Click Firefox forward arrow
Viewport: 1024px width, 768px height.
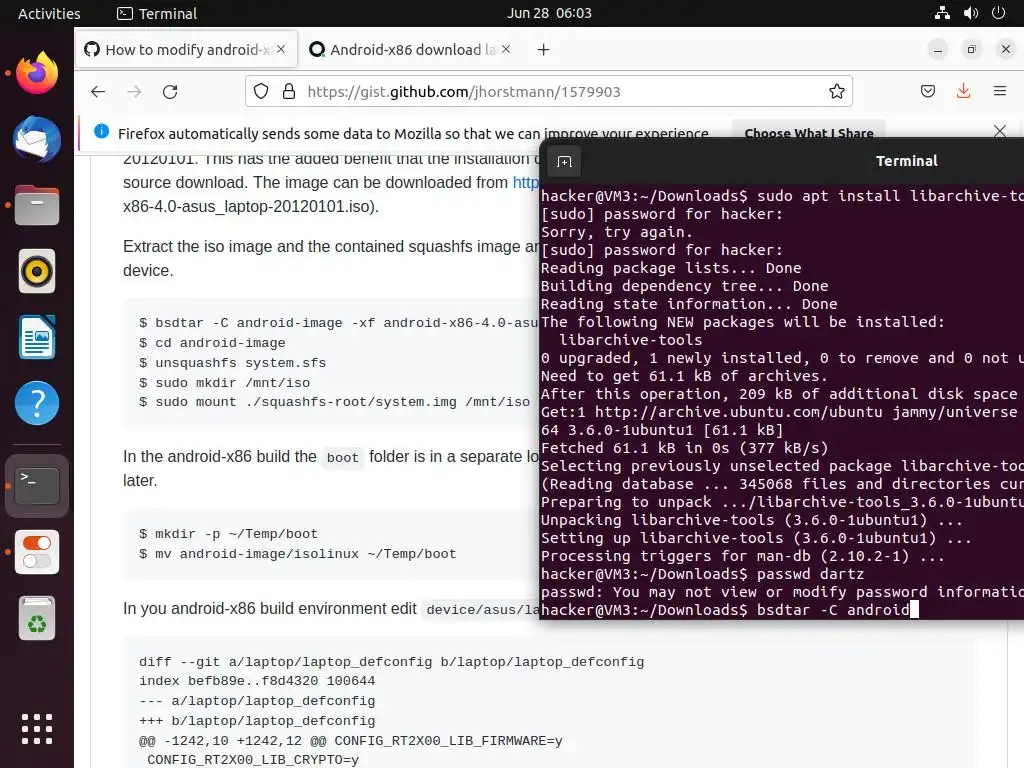[x=134, y=91]
